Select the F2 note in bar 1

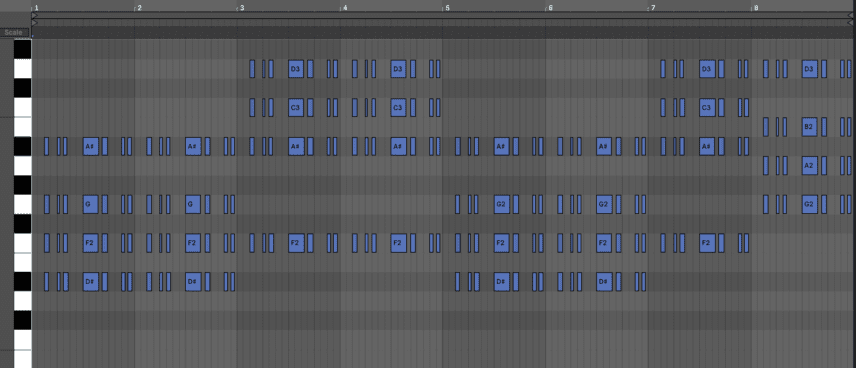click(x=91, y=243)
